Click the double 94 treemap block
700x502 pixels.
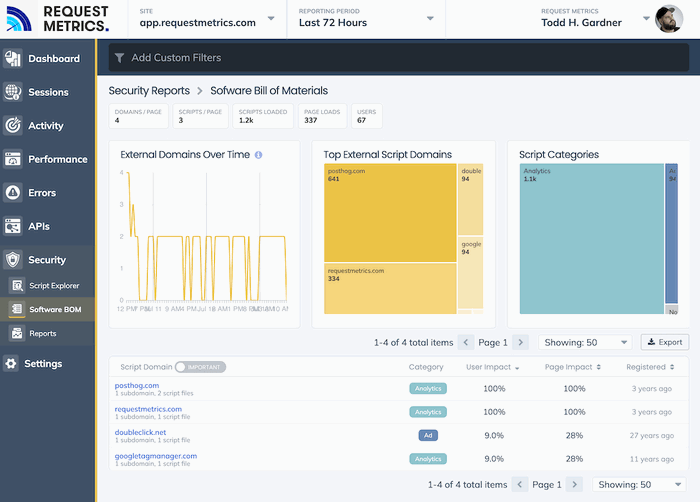[x=471, y=199]
